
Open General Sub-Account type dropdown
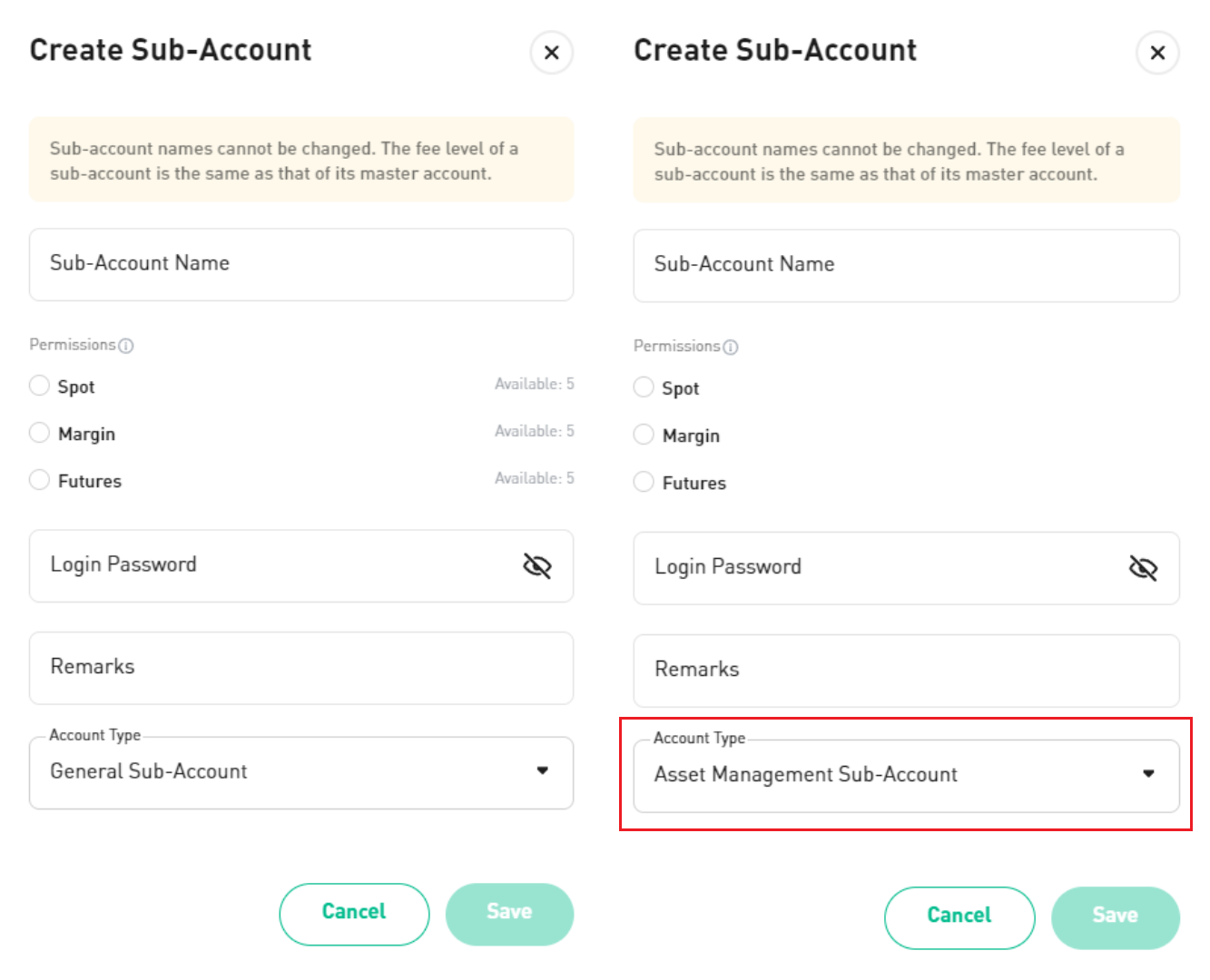(300, 772)
